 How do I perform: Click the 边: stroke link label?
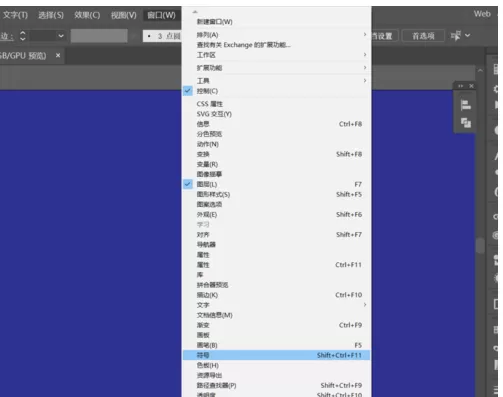click(7, 36)
